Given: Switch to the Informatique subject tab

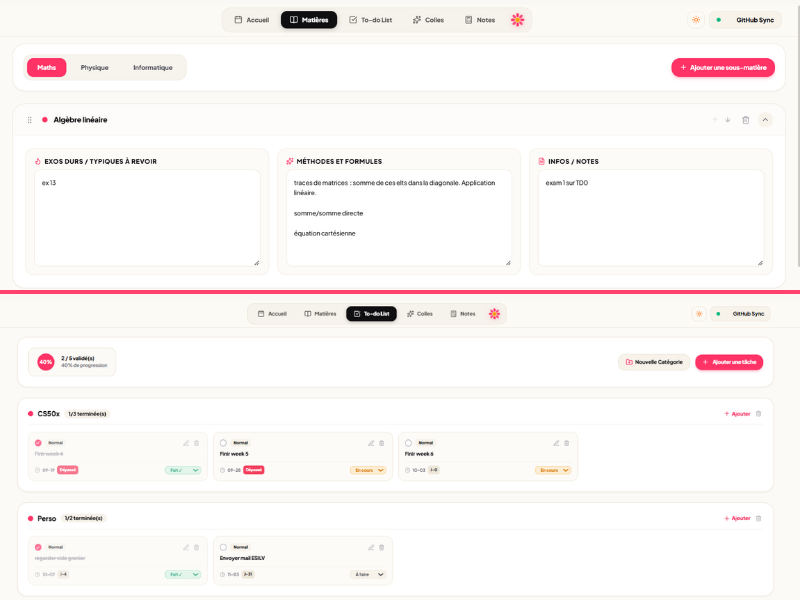Looking at the screenshot, I should [x=153, y=67].
